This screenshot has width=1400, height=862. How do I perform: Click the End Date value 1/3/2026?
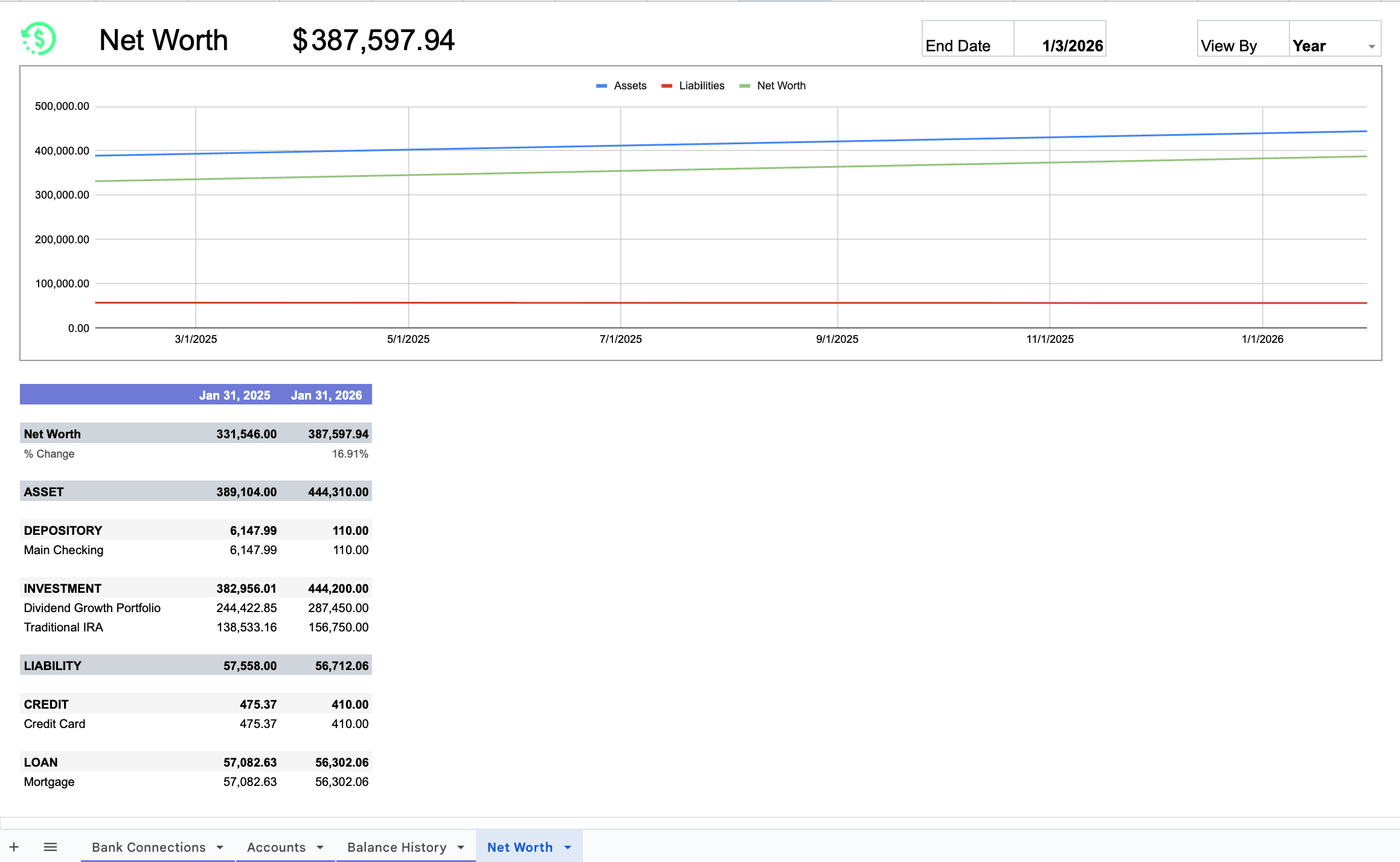(1072, 45)
